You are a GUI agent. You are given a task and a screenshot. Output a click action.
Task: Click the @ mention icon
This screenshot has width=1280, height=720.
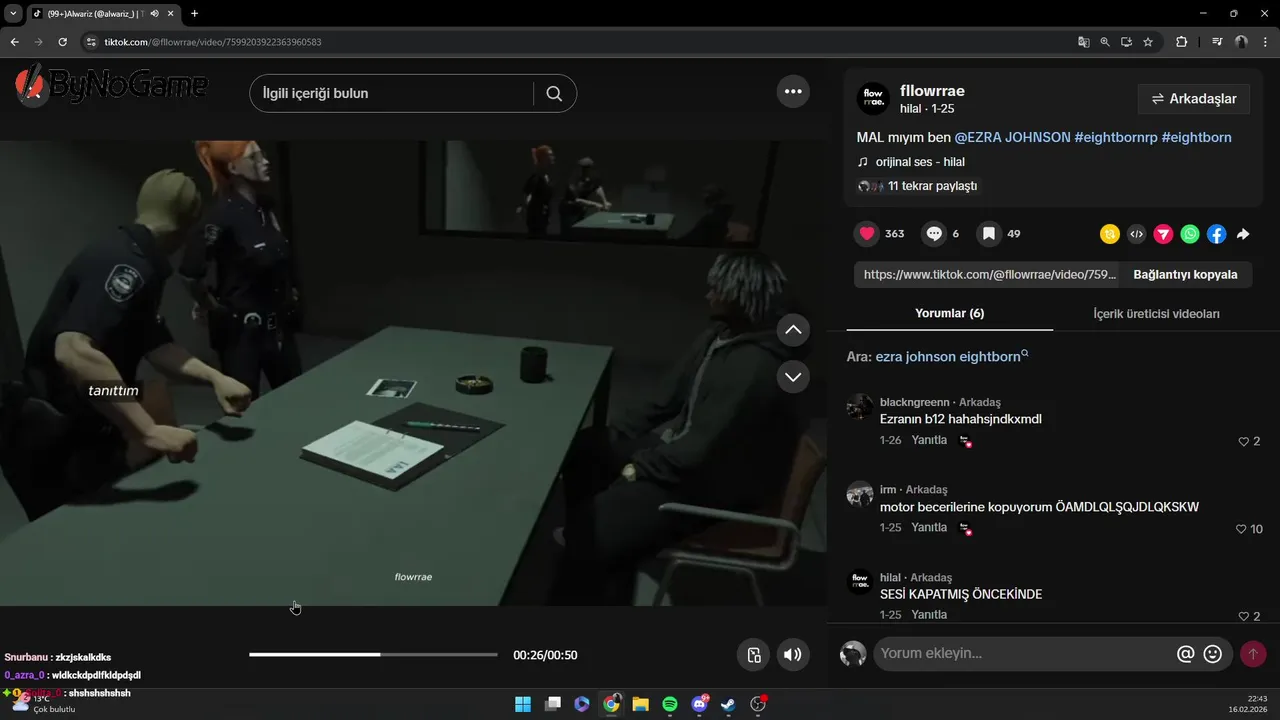point(1186,654)
